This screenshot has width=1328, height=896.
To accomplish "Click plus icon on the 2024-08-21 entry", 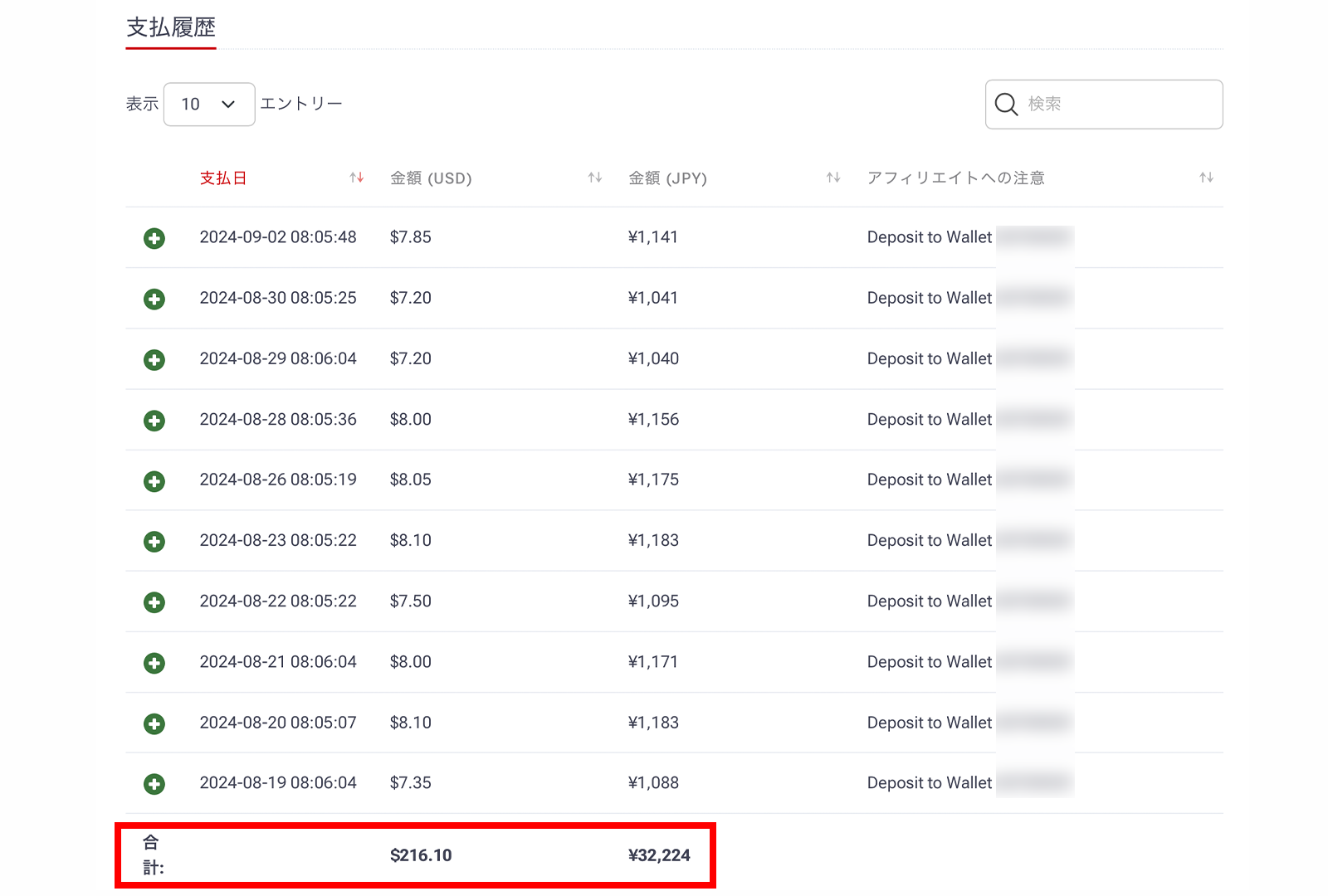I will coord(154,663).
